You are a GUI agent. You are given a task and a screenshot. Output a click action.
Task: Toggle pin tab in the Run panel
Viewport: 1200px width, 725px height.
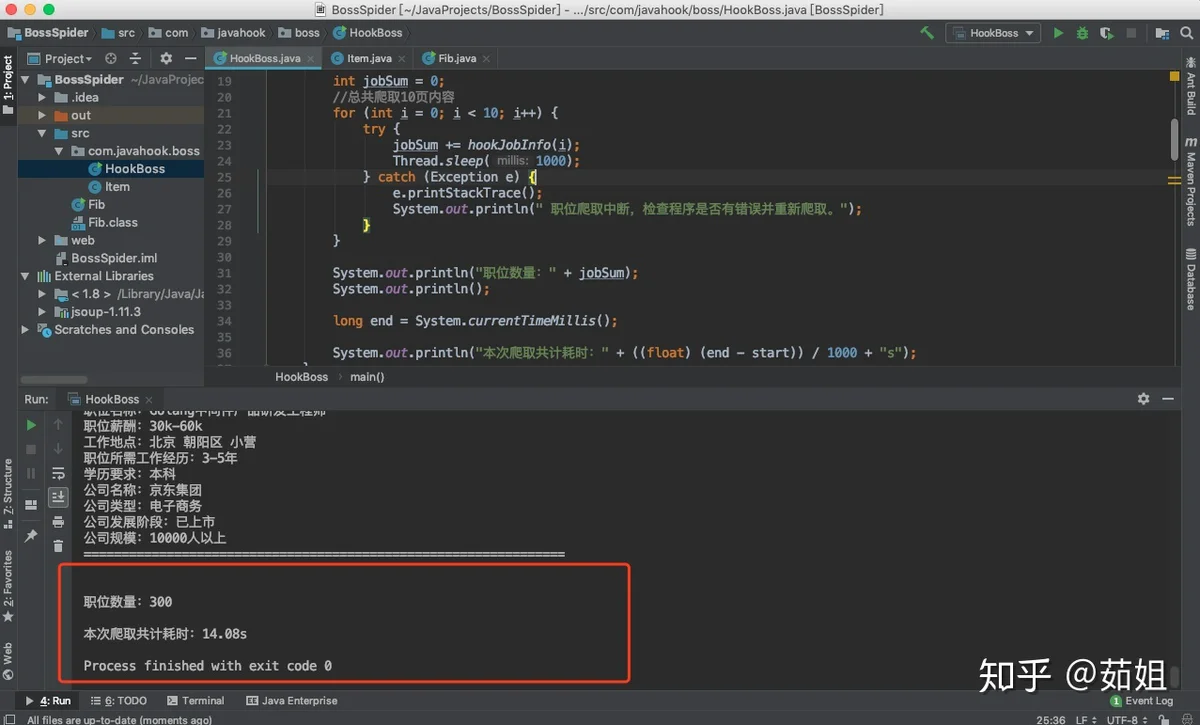pyautogui.click(x=31, y=536)
